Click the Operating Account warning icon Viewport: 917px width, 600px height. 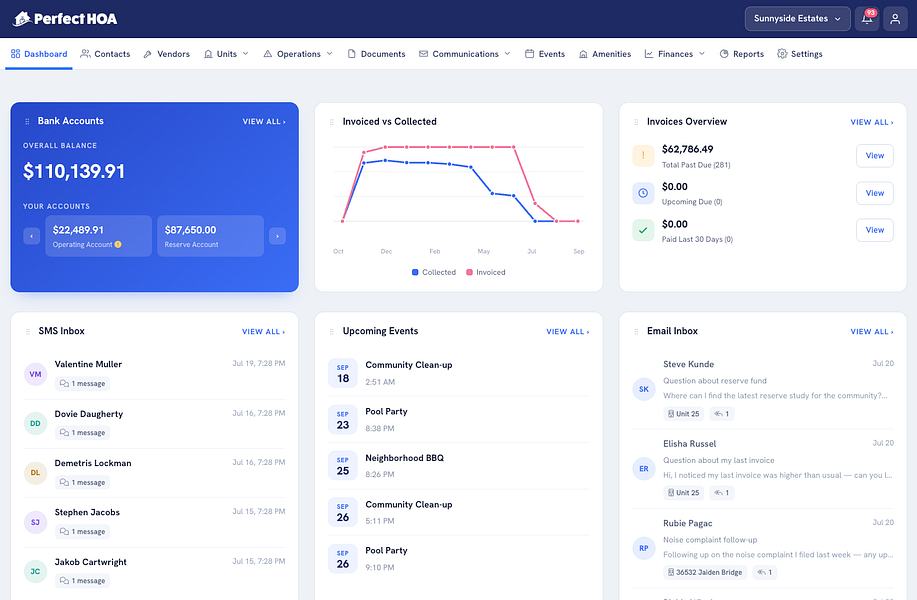click(118, 244)
